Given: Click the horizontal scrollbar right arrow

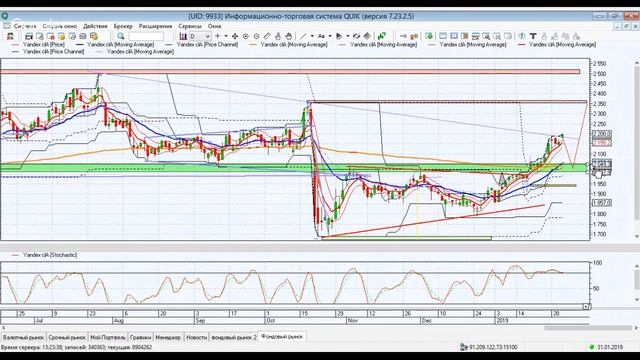Looking at the screenshot, I should [x=636, y=328].
